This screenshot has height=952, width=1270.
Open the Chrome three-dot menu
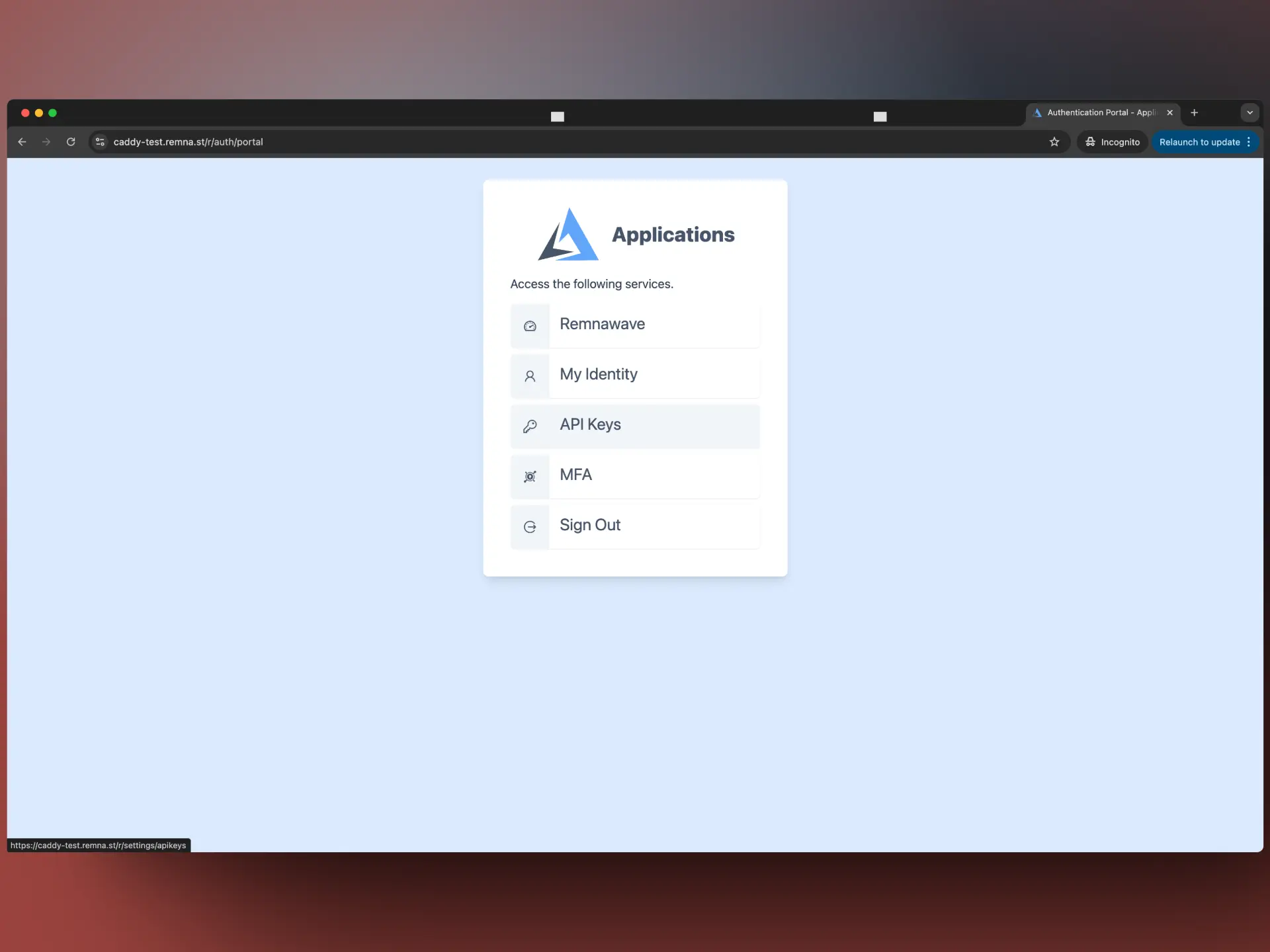[1248, 141]
